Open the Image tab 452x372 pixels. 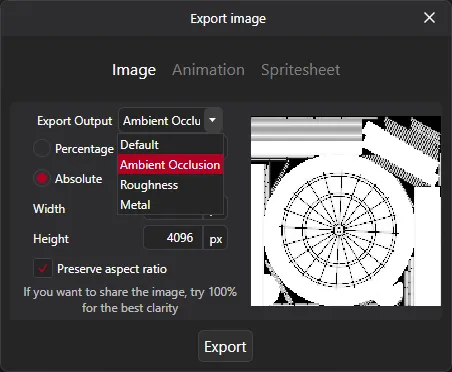point(134,70)
